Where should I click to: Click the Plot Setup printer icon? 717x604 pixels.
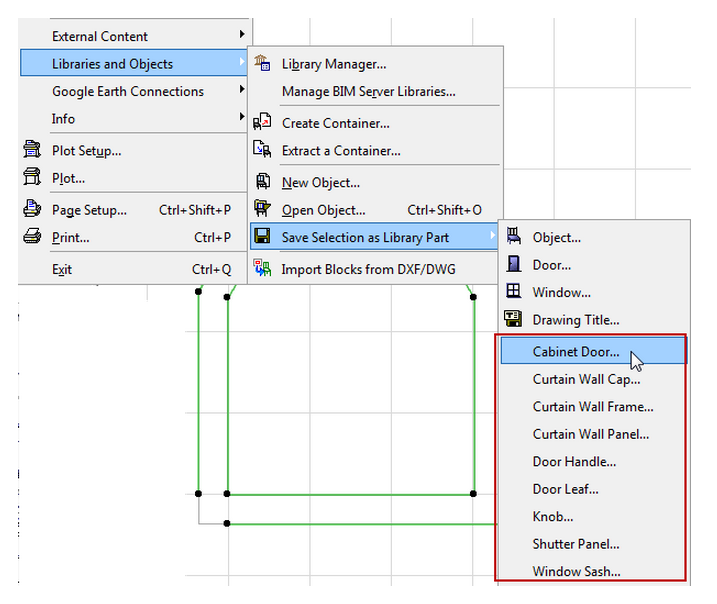coord(32,151)
